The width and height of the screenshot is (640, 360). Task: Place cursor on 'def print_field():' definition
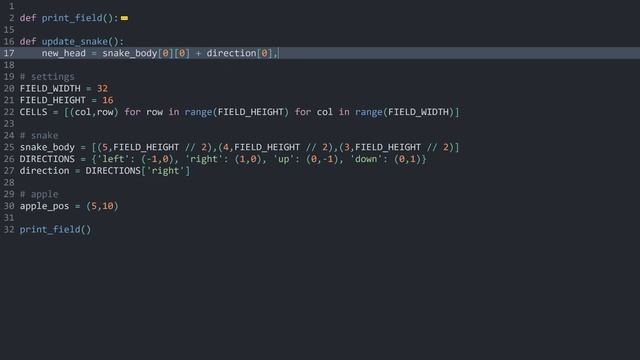tap(69, 18)
